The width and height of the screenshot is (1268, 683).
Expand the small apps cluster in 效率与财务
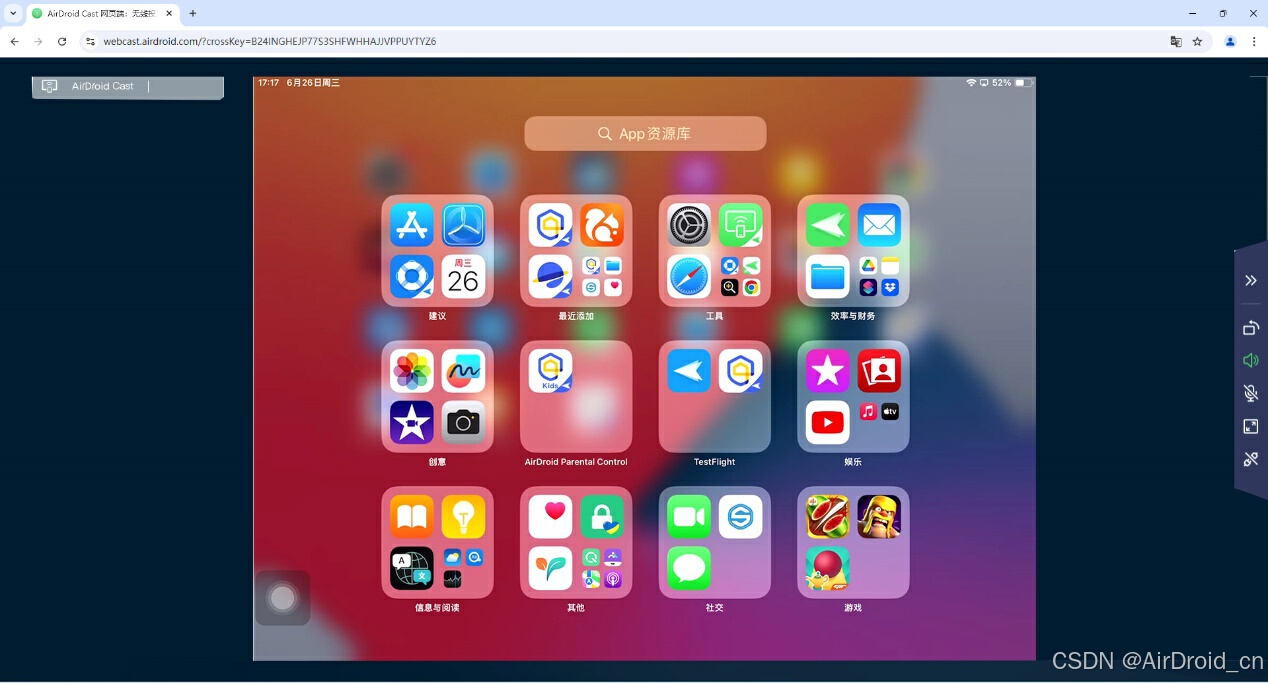coord(879,277)
